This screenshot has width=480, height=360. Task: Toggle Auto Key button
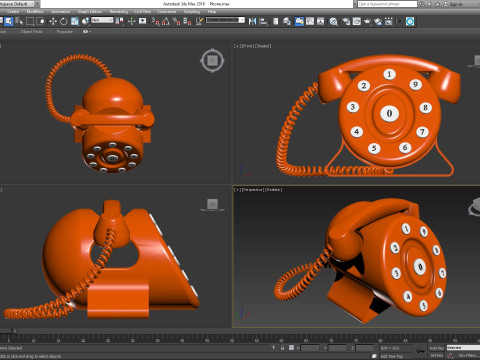coord(436,348)
